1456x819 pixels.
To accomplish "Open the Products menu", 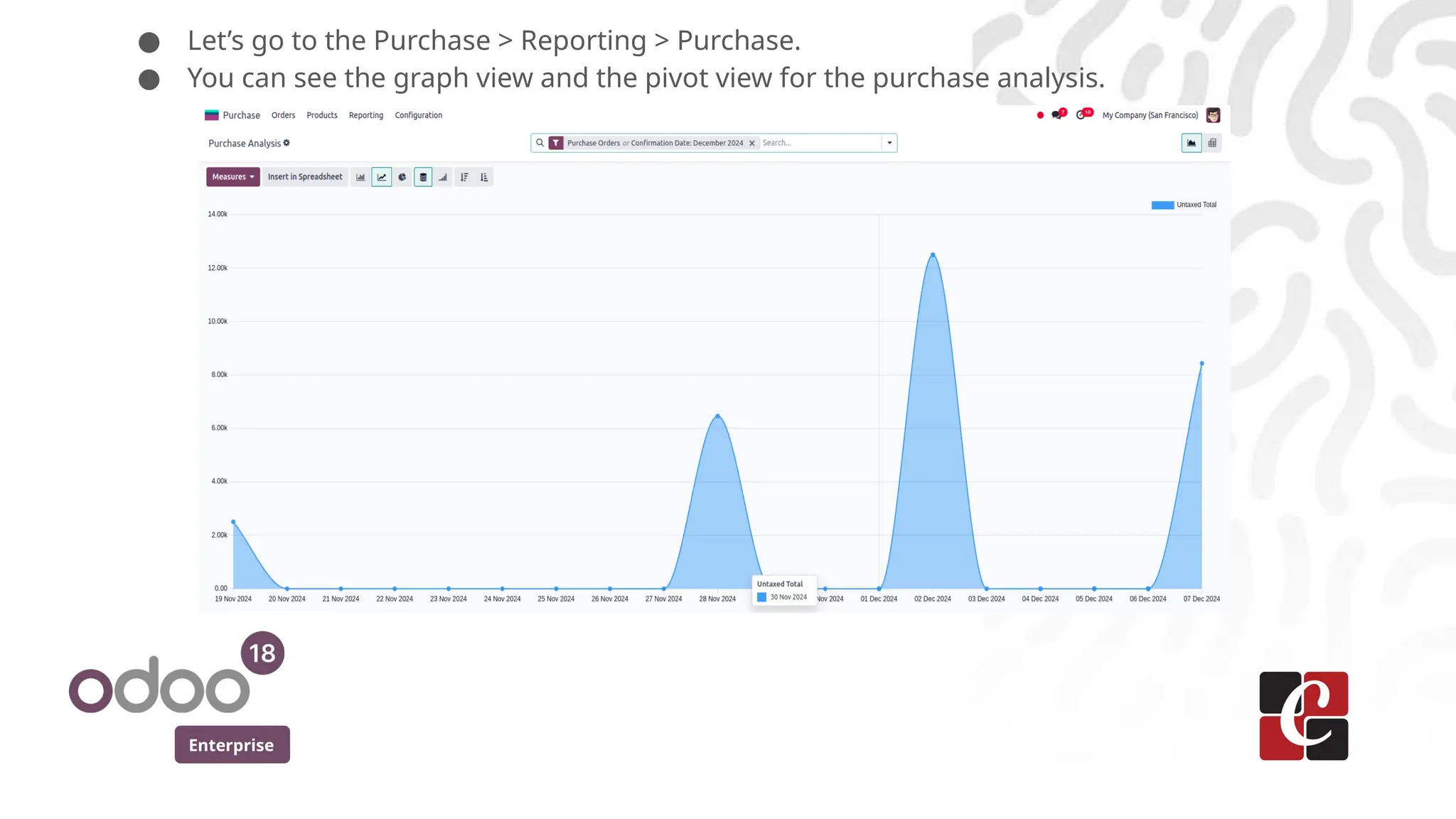I will coord(322,115).
